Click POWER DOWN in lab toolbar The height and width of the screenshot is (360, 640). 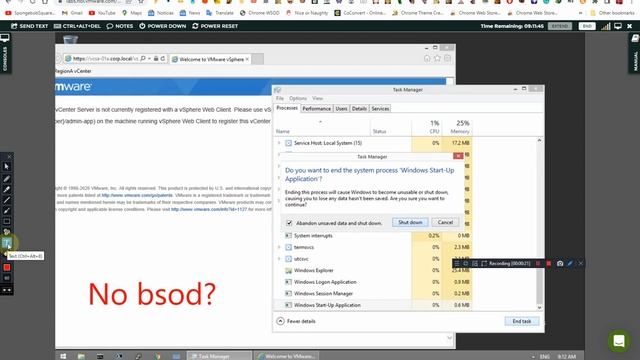tap(162, 26)
